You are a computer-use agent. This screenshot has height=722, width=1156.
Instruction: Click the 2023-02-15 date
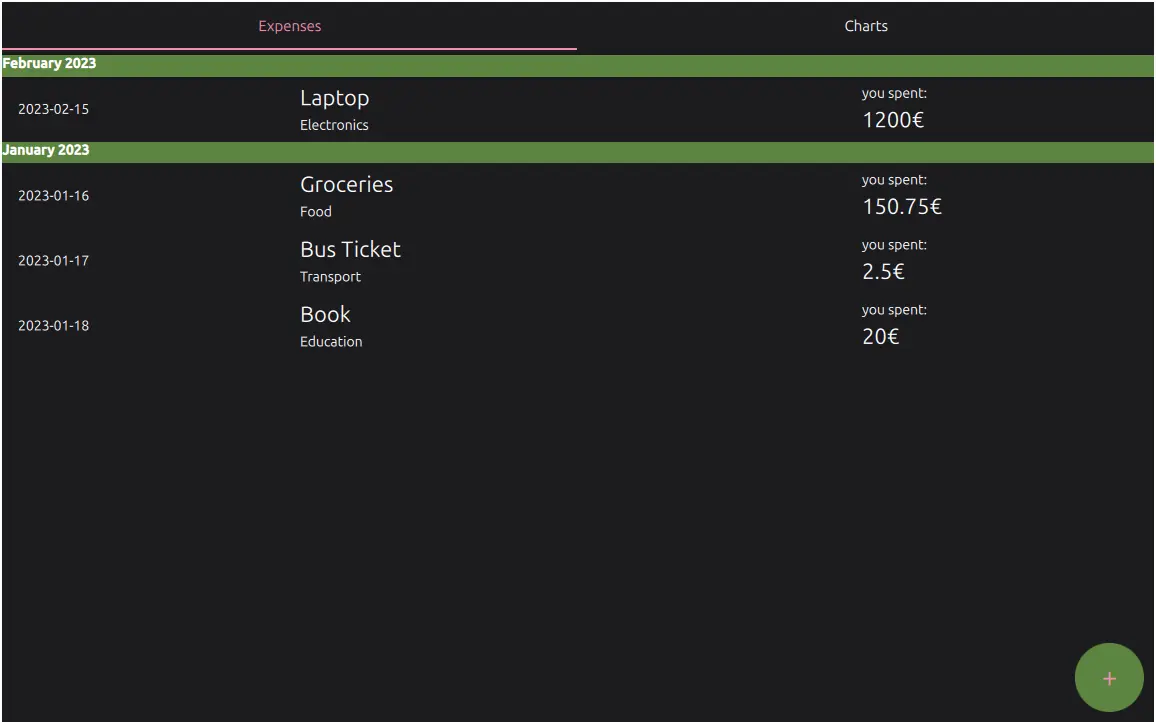pos(53,109)
